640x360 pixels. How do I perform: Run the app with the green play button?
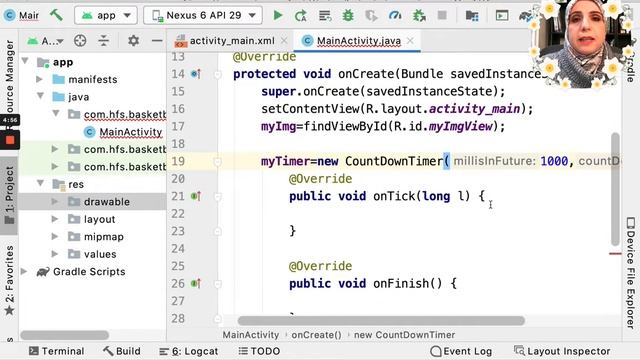pyautogui.click(x=278, y=16)
